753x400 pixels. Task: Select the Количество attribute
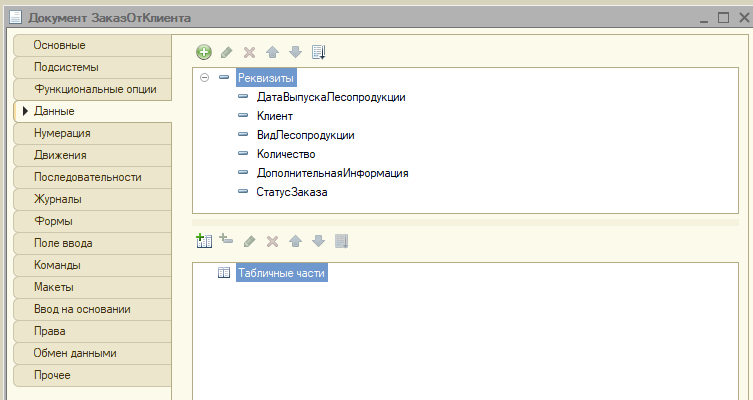(286, 154)
